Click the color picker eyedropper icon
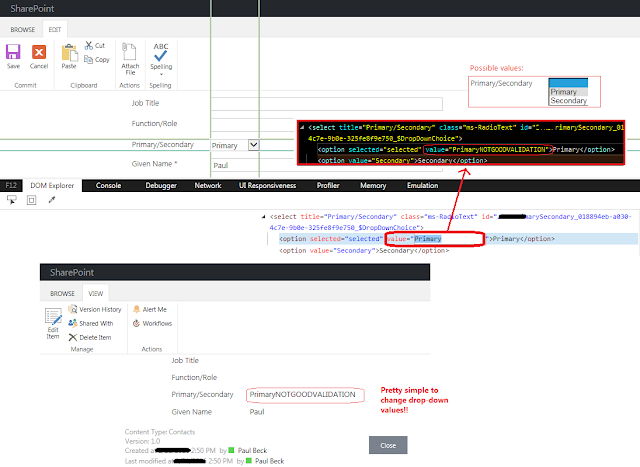The width and height of the screenshot is (640, 467). [51, 200]
